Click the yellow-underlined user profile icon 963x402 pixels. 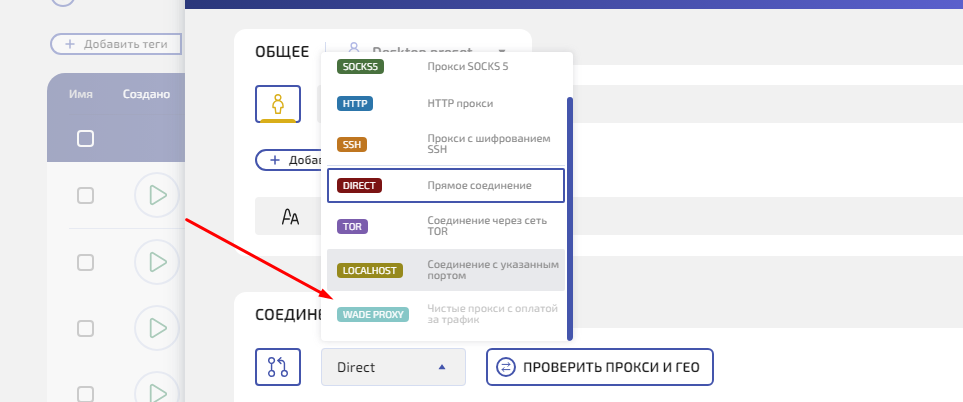(x=278, y=104)
